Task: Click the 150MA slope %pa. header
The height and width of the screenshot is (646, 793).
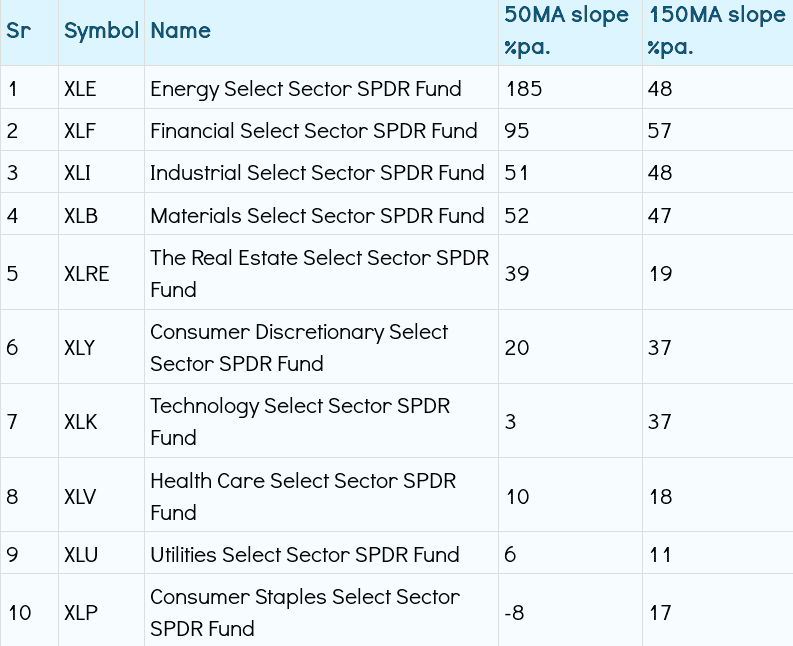Action: point(716,31)
